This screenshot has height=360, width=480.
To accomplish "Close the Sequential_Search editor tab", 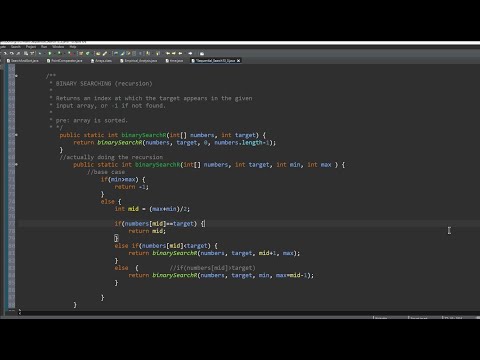I will tap(238, 61).
